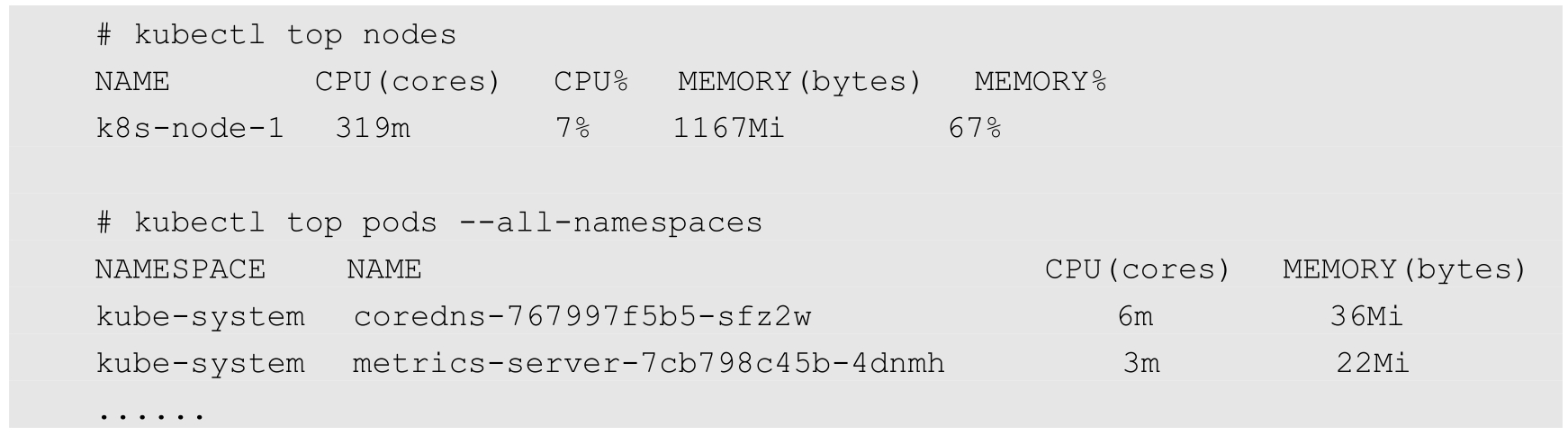The width and height of the screenshot is (1568, 436).
Task: Click the 67% memory usage value
Action: coord(975,129)
